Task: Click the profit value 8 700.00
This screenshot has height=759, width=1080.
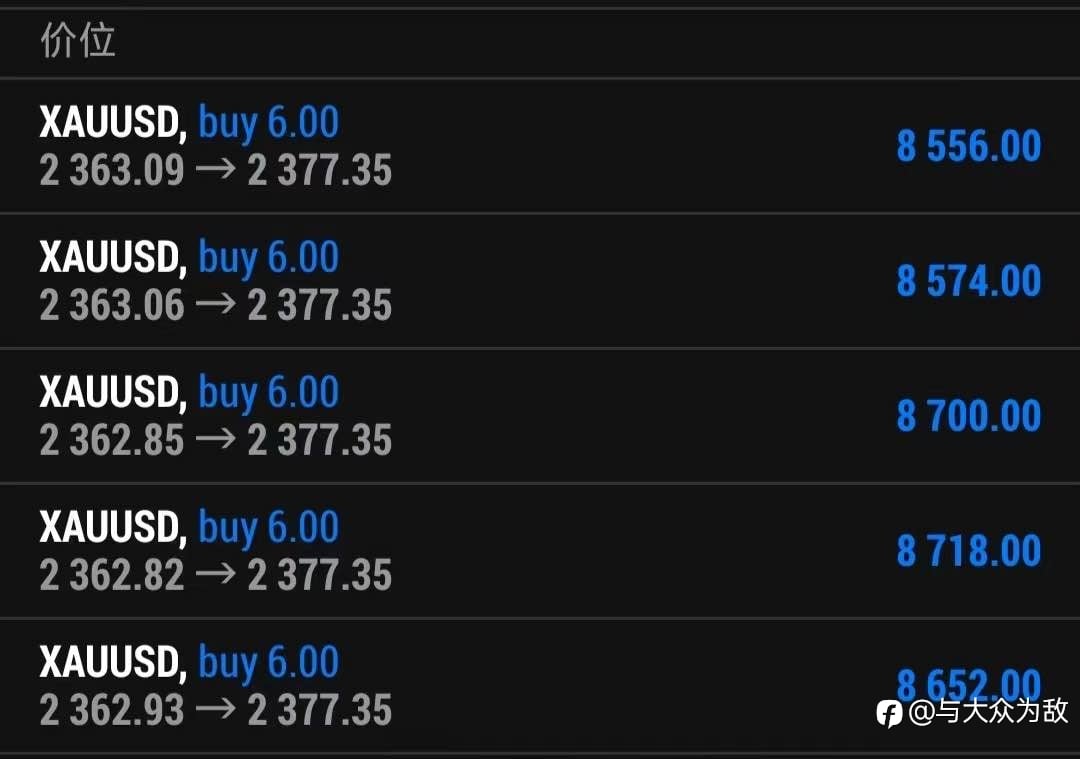Action: [x=968, y=416]
